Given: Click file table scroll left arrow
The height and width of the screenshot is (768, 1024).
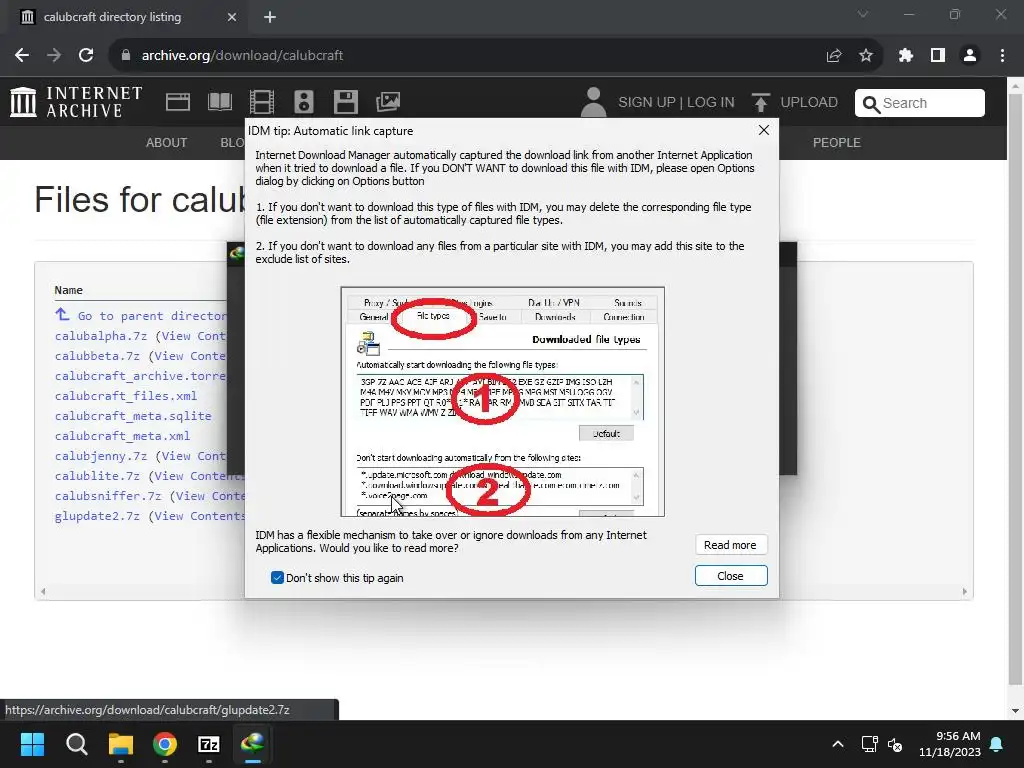Looking at the screenshot, I should (x=43, y=592).
